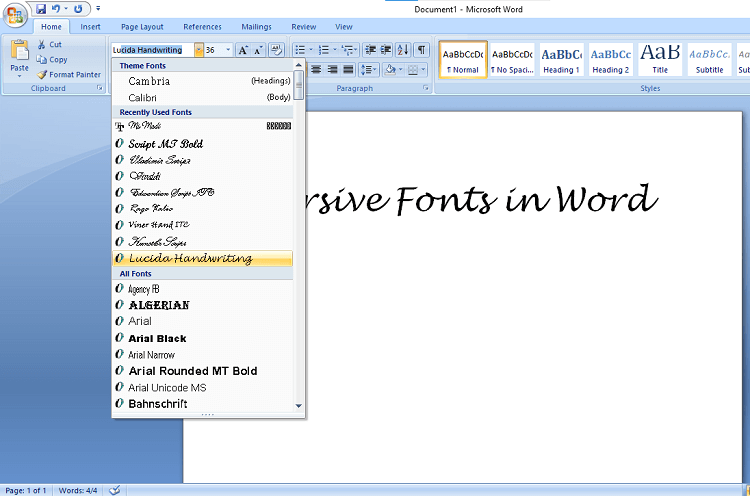Image resolution: width=750 pixels, height=496 pixels.
Task: Open line spacing options
Action: coord(368,70)
